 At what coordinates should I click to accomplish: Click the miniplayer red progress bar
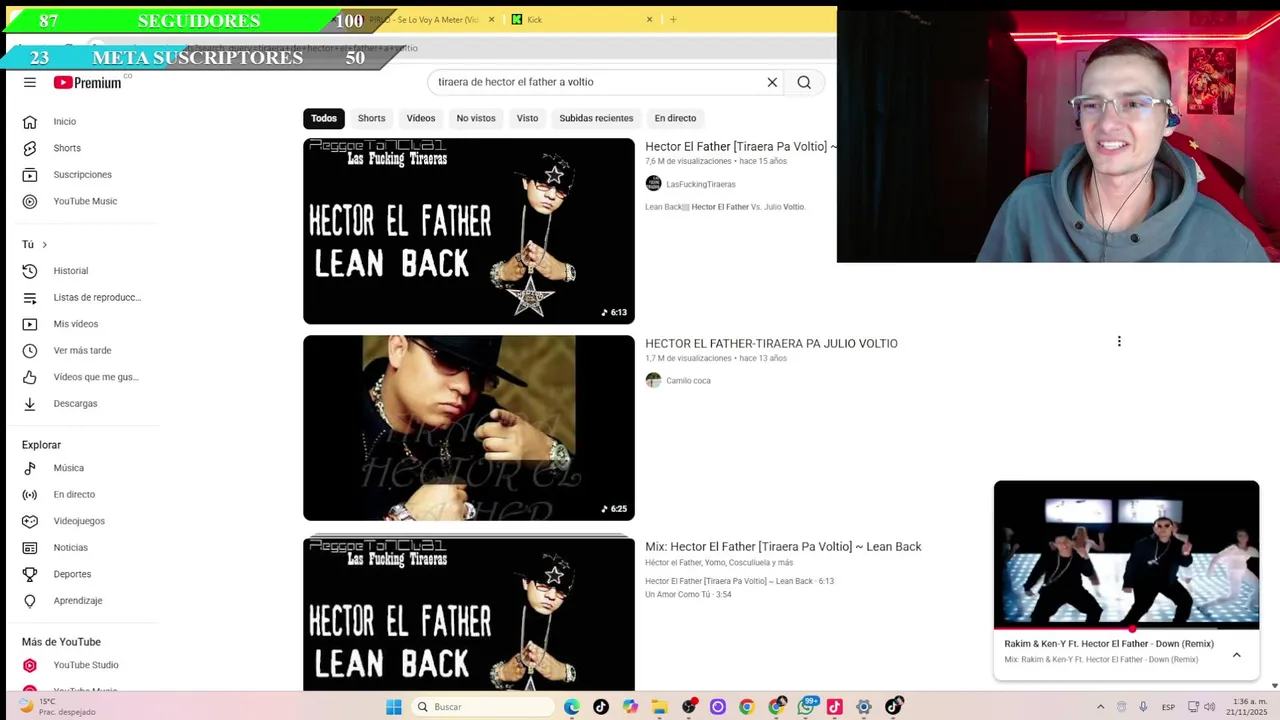point(1126,630)
